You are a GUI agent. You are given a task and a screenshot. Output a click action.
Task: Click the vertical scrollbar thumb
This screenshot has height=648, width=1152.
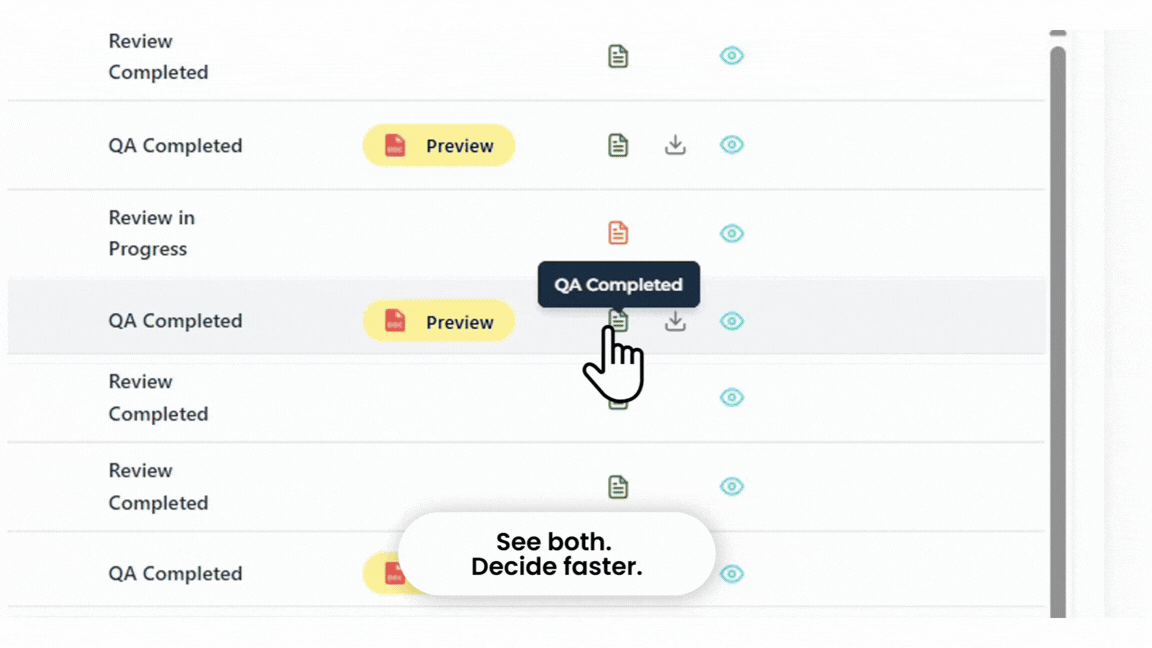pos(1058,332)
